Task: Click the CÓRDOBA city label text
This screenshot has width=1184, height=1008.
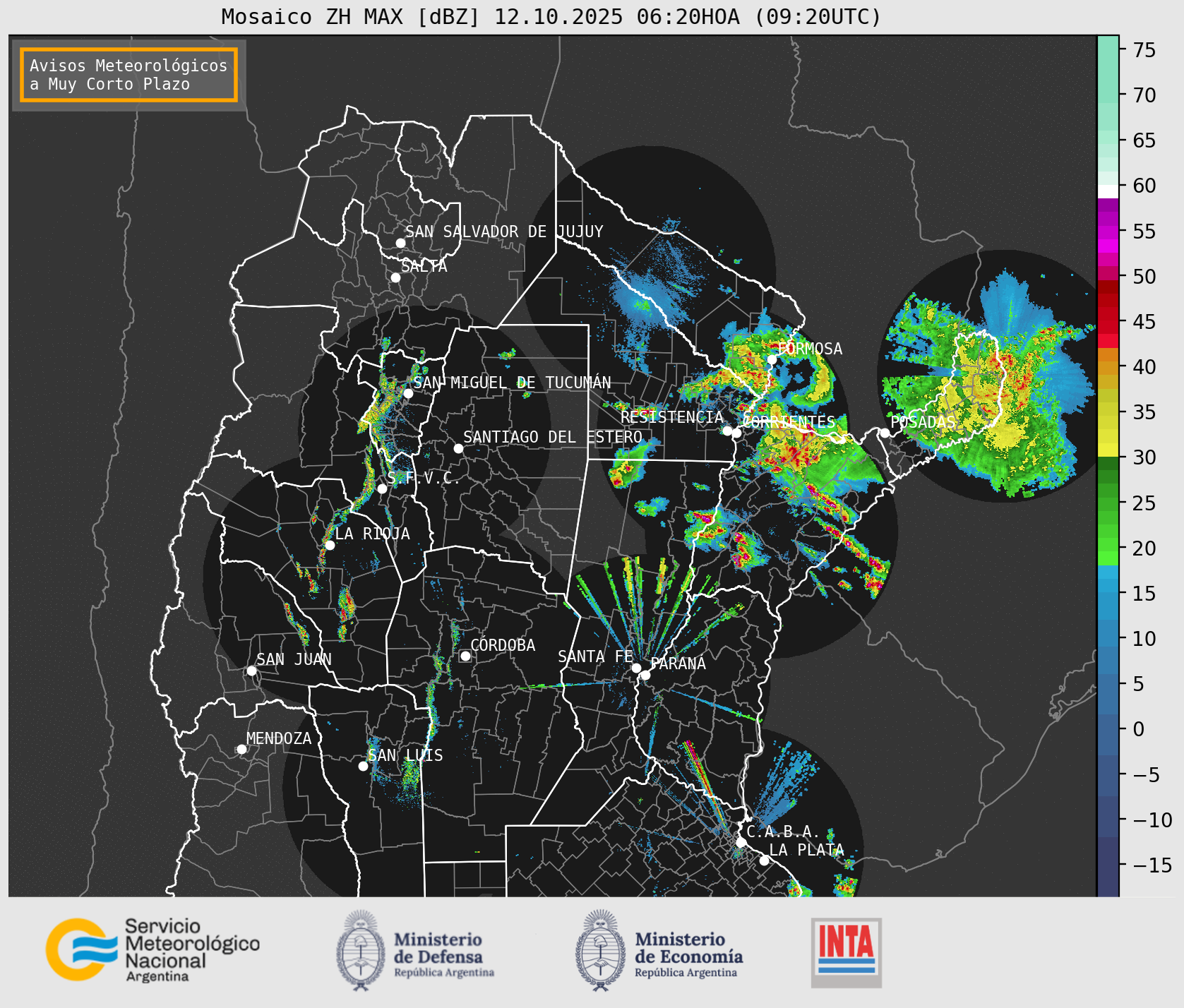Action: tap(503, 645)
